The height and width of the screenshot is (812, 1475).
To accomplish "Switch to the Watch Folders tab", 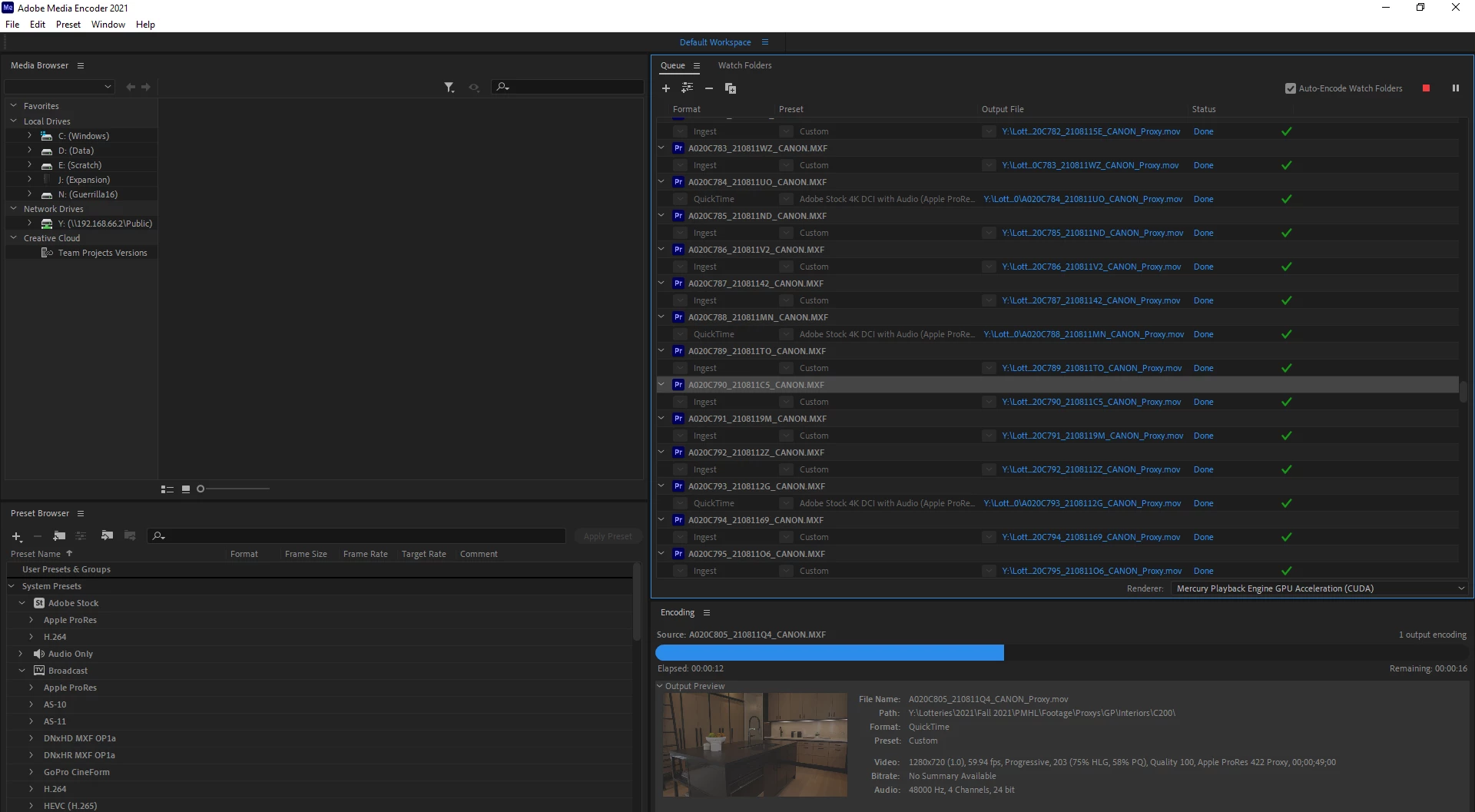I will 745,66.
